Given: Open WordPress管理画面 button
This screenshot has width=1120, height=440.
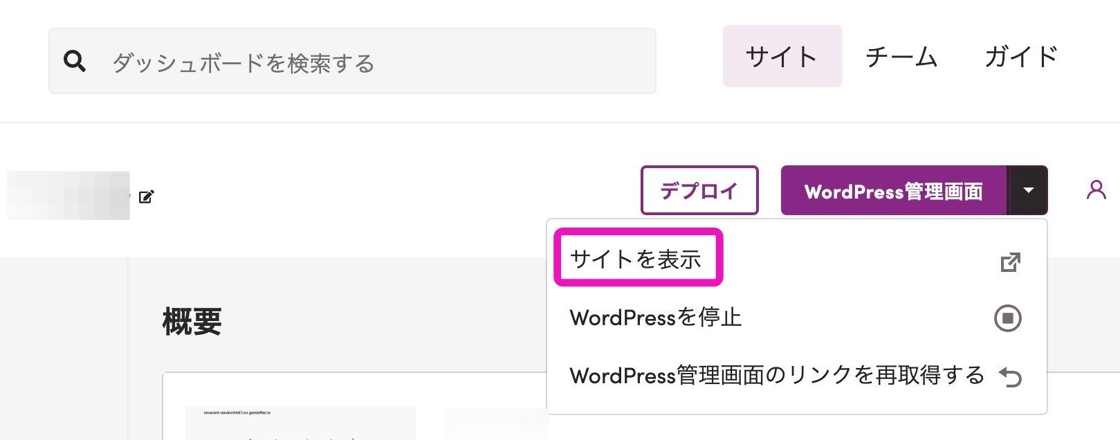Looking at the screenshot, I should point(894,191).
